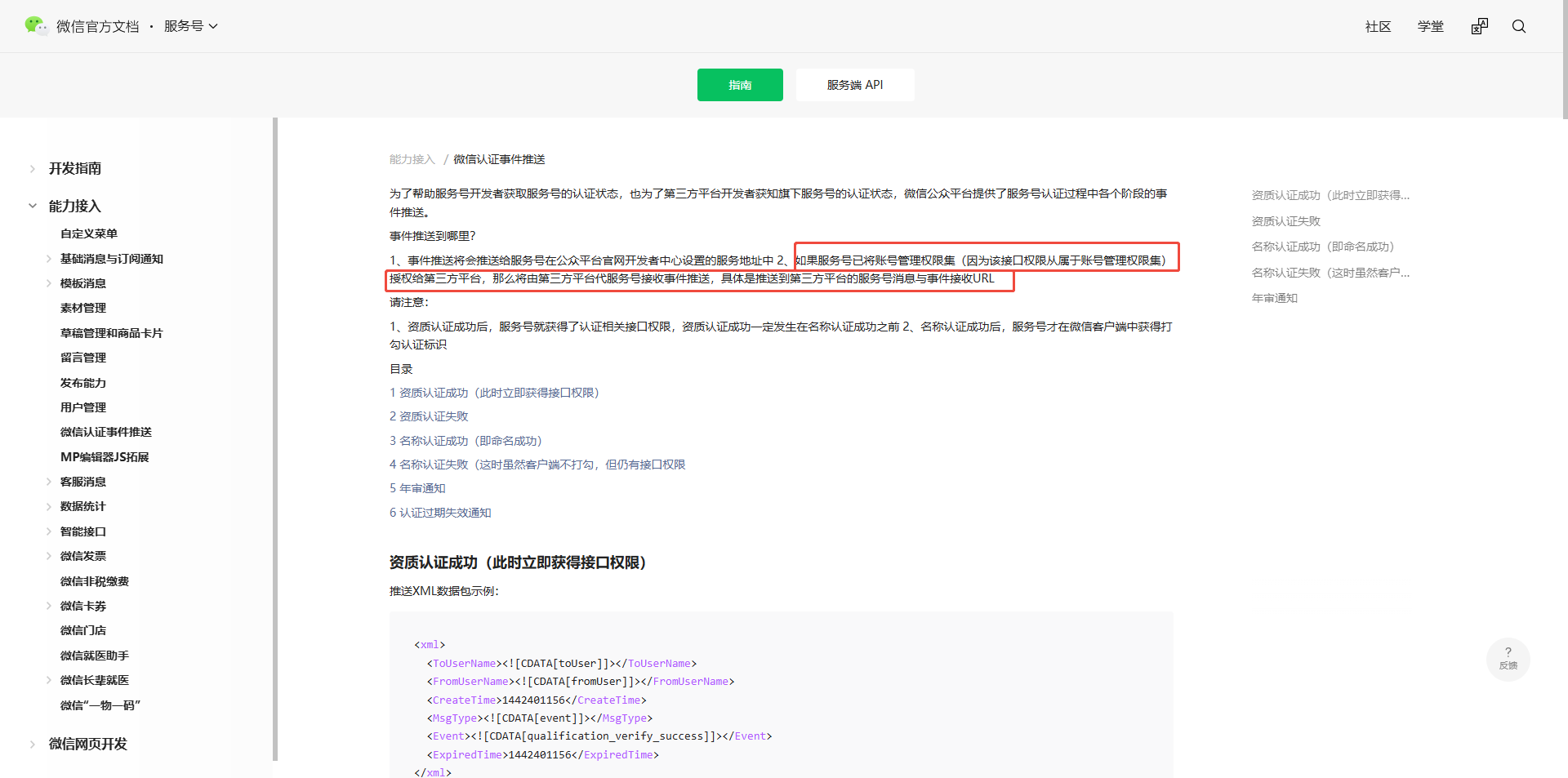Expand the 微信卡券 tree item
Screen dimensions: 1568x778
pyautogui.click(x=49, y=606)
